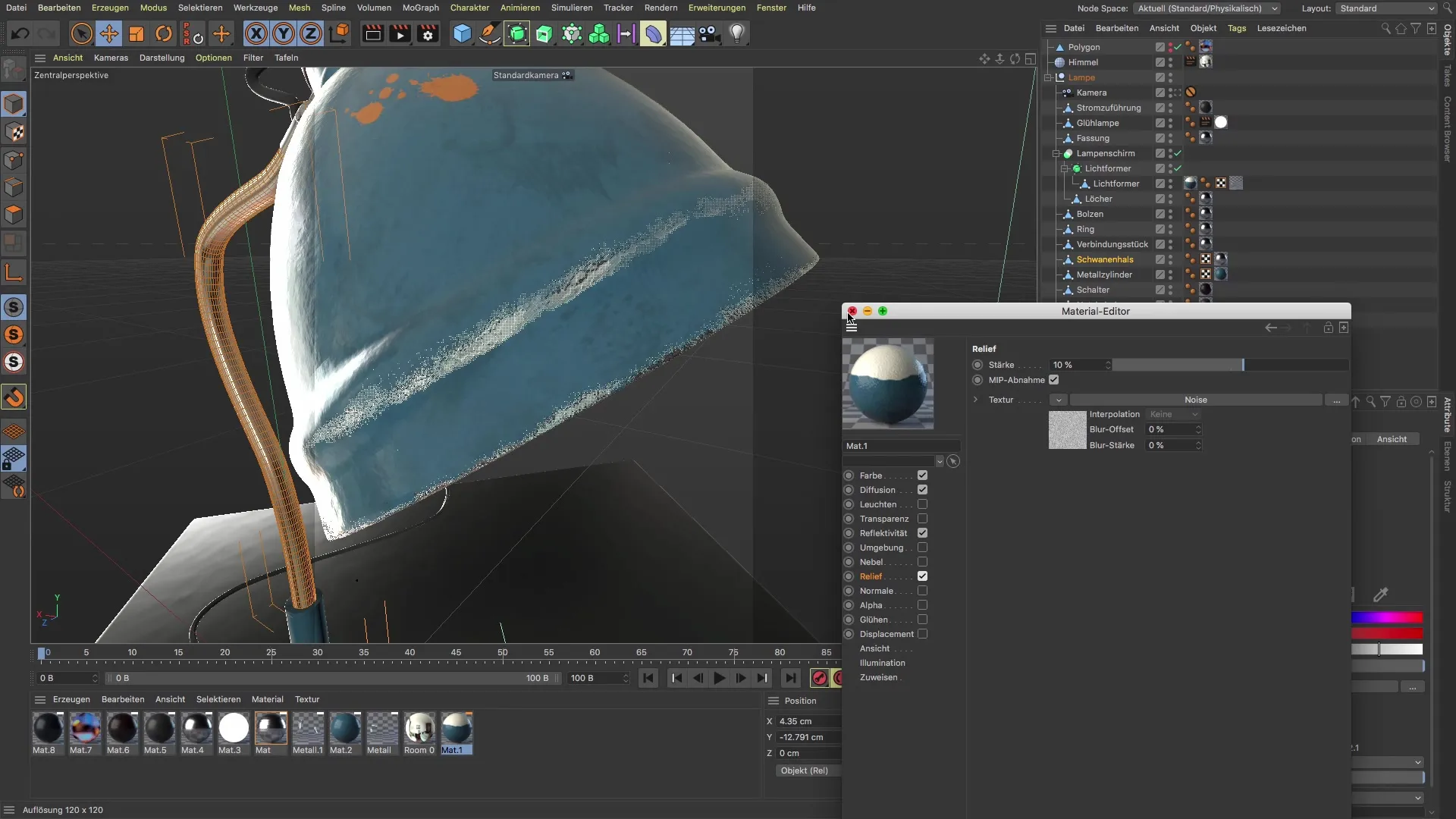Image resolution: width=1456 pixels, height=819 pixels.
Task: Enable the Alpha channel checkbox
Action: pyautogui.click(x=922, y=605)
